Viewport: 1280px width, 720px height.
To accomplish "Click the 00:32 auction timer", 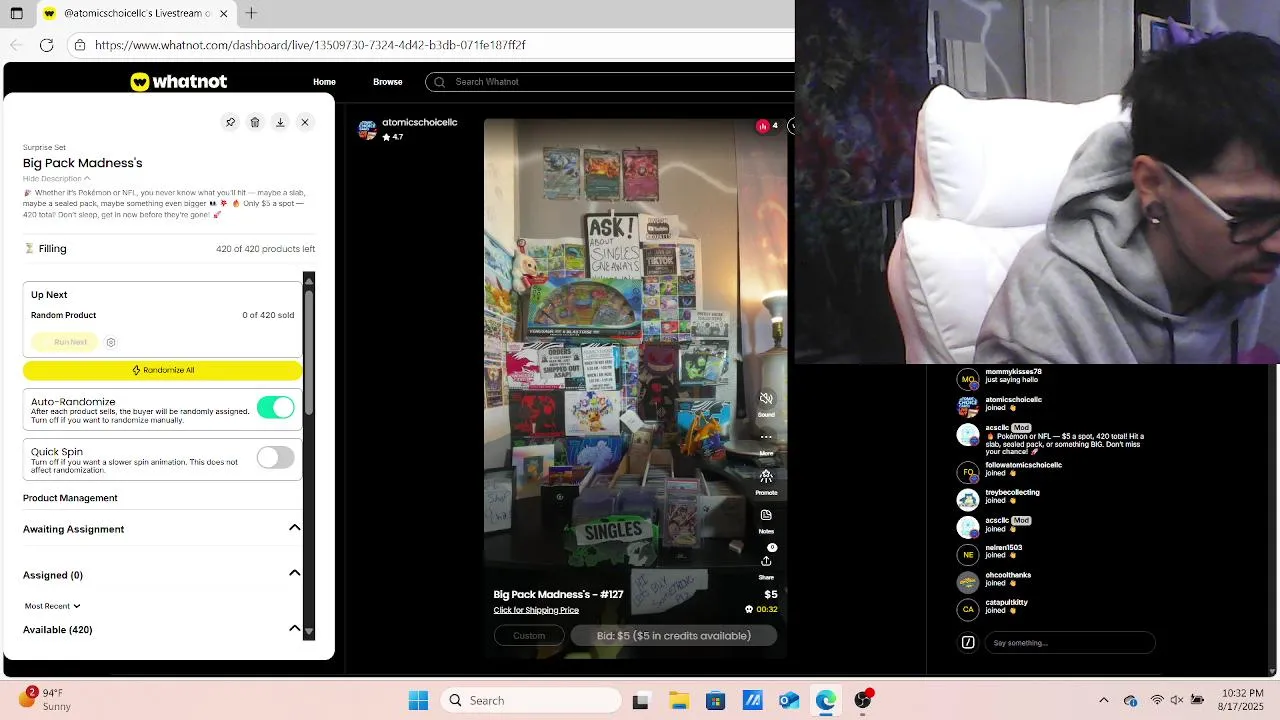I will coord(766,609).
